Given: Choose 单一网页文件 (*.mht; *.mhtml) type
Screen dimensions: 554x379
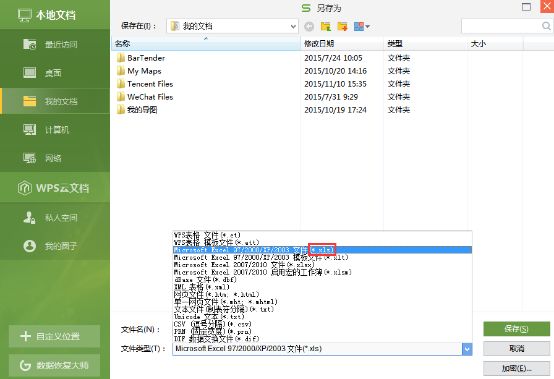Looking at the screenshot, I should (322, 302).
